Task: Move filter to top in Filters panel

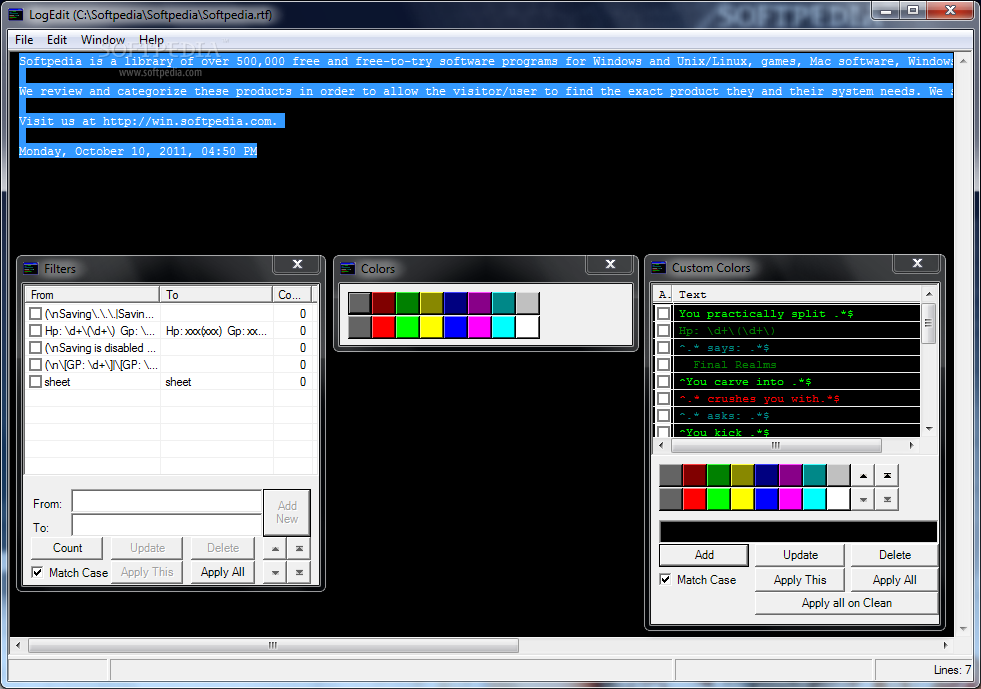Action: coord(299,548)
